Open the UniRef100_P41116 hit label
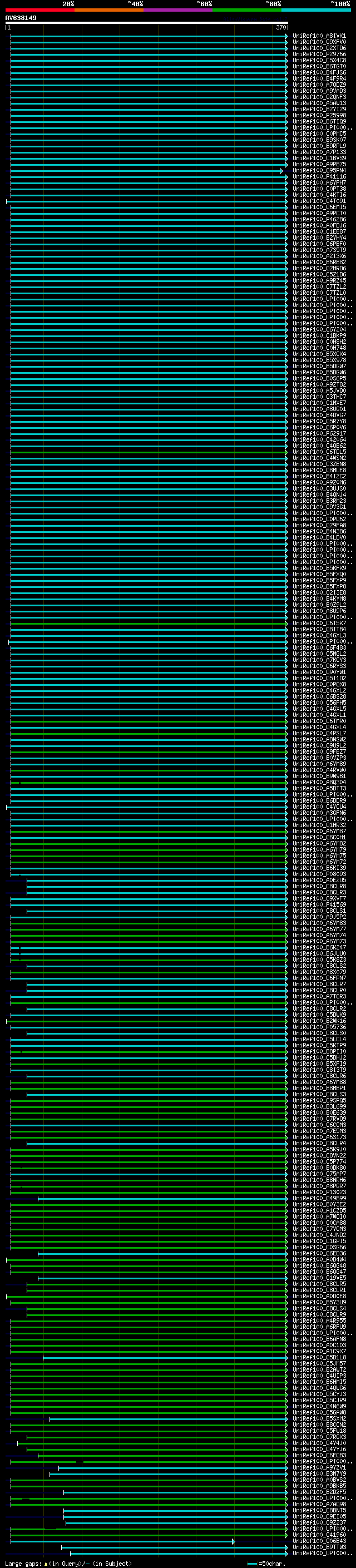Viewport: 356px width, 1568px height. (x=319, y=176)
